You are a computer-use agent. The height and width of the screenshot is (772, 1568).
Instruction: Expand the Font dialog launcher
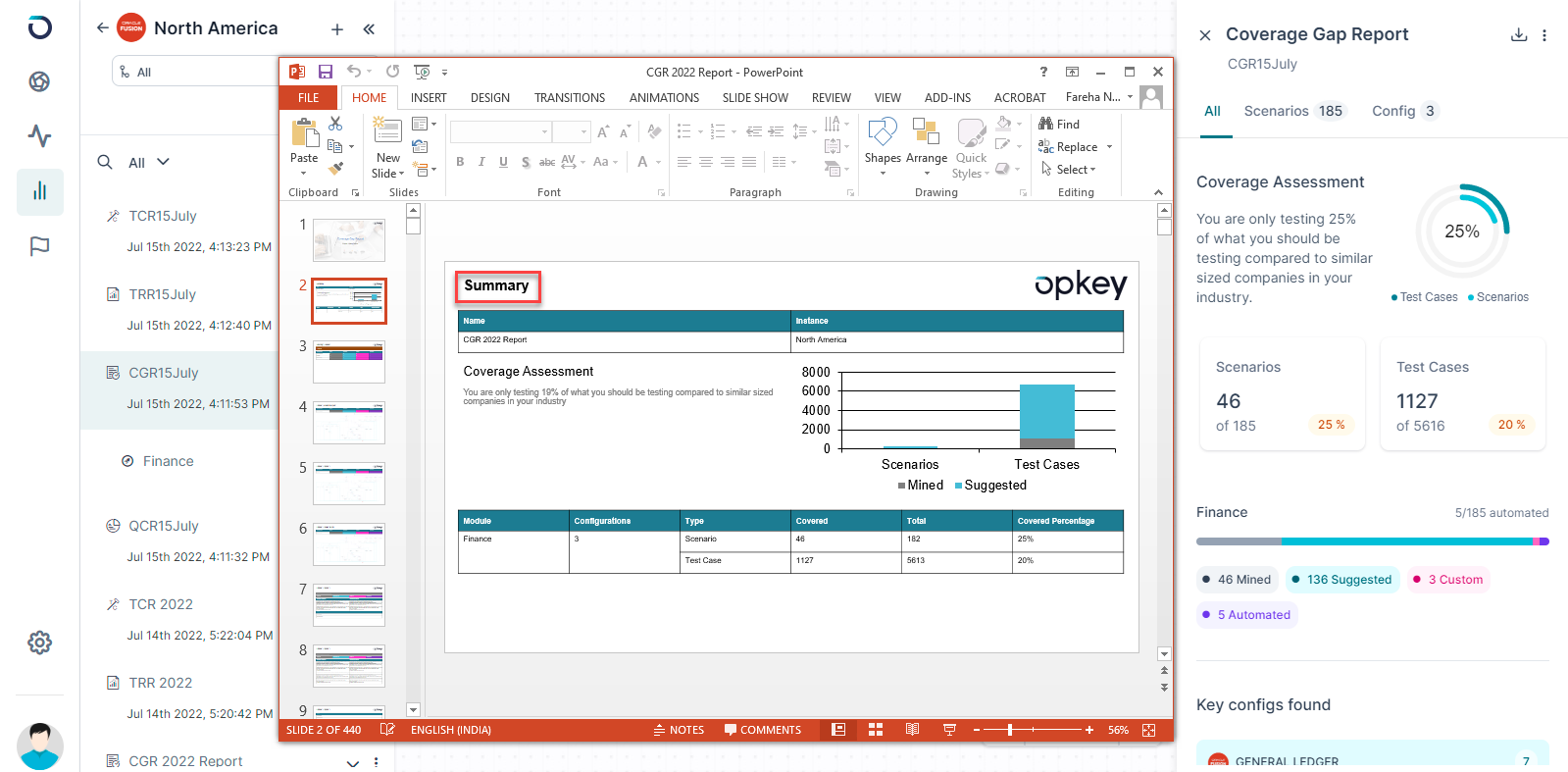pyautogui.click(x=661, y=193)
